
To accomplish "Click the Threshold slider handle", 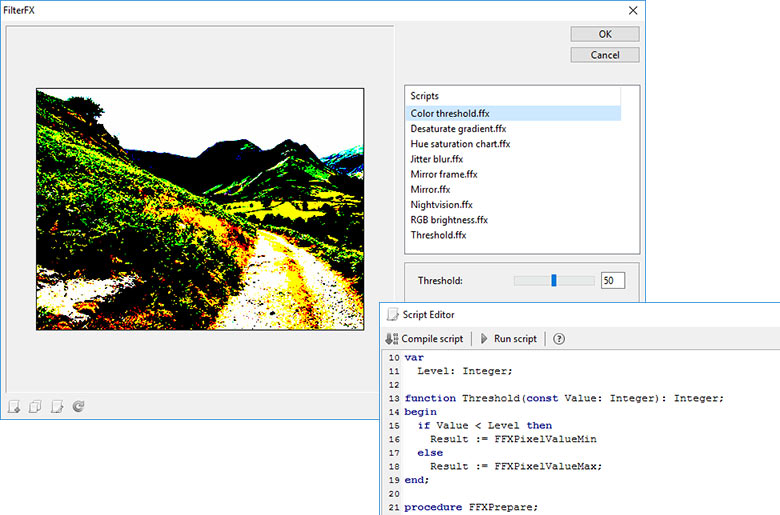I will point(554,281).
